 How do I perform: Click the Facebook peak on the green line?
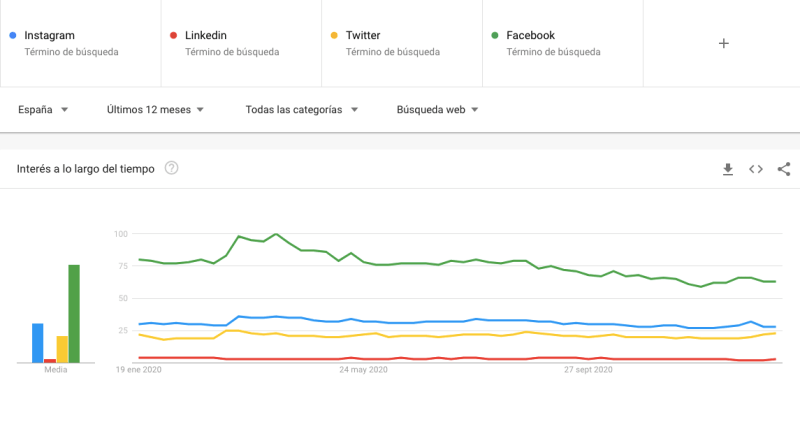276,234
